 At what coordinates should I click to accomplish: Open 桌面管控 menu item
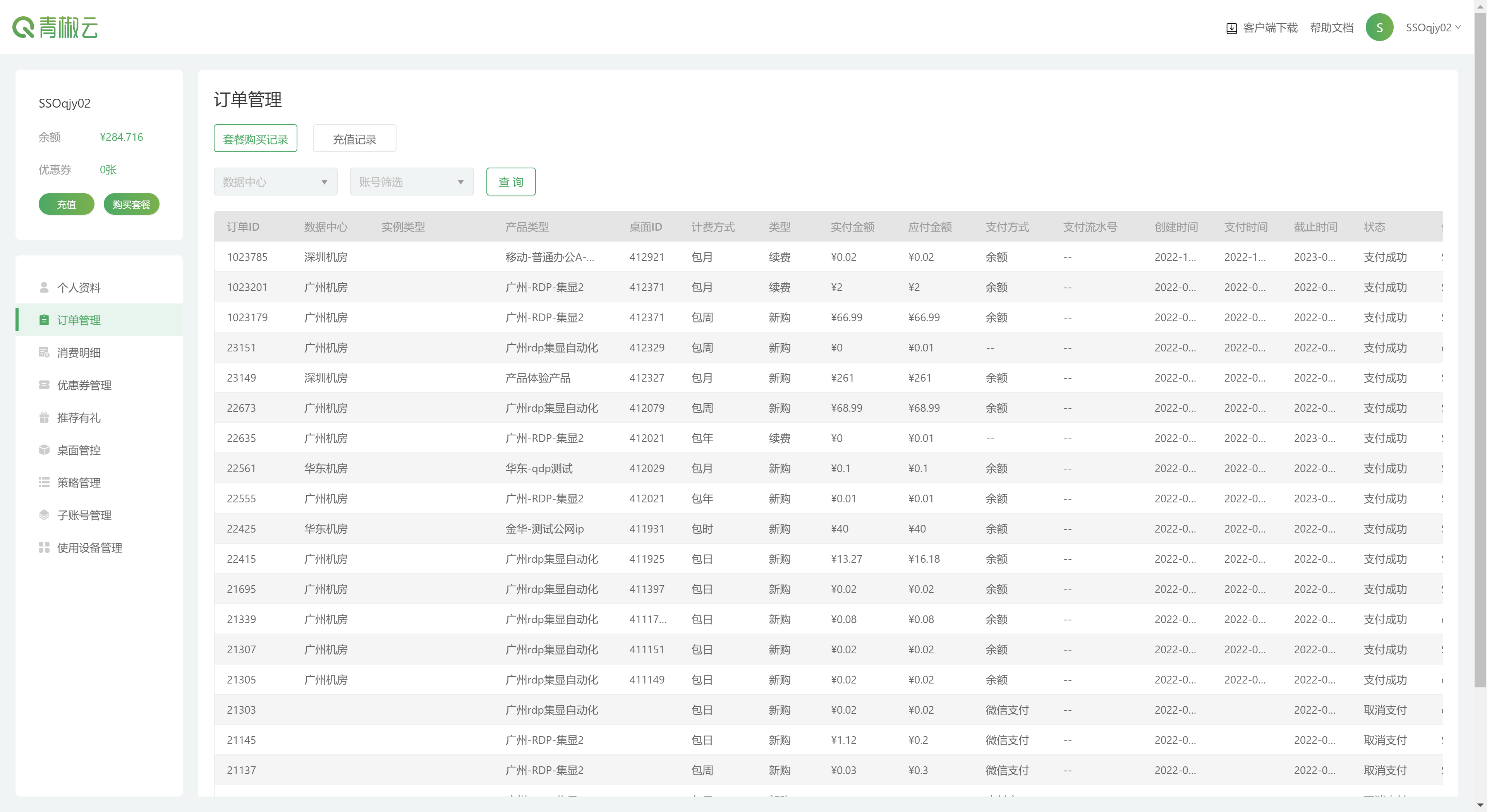point(99,450)
